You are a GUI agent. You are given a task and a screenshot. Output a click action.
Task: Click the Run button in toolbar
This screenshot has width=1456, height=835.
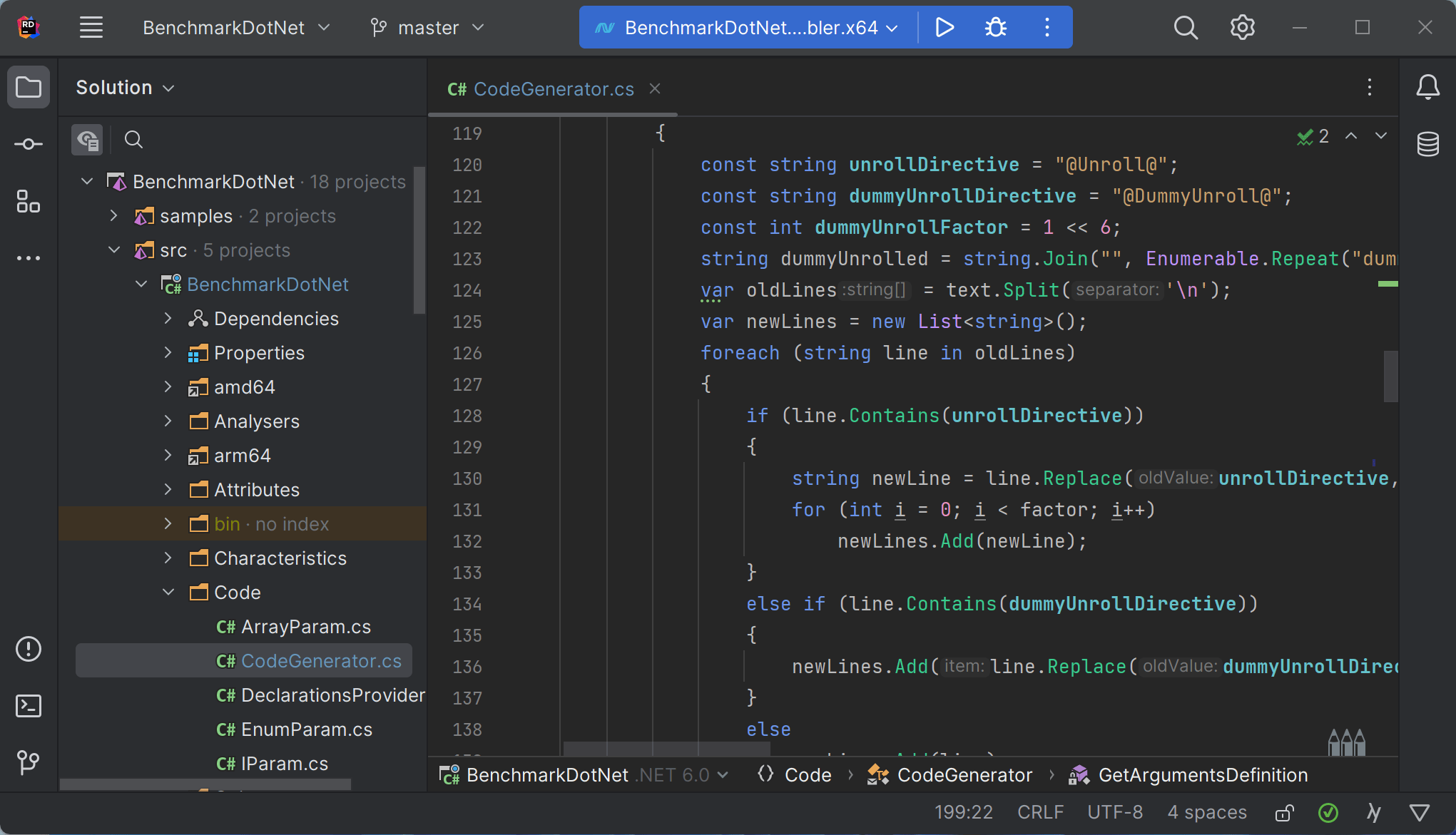[945, 28]
